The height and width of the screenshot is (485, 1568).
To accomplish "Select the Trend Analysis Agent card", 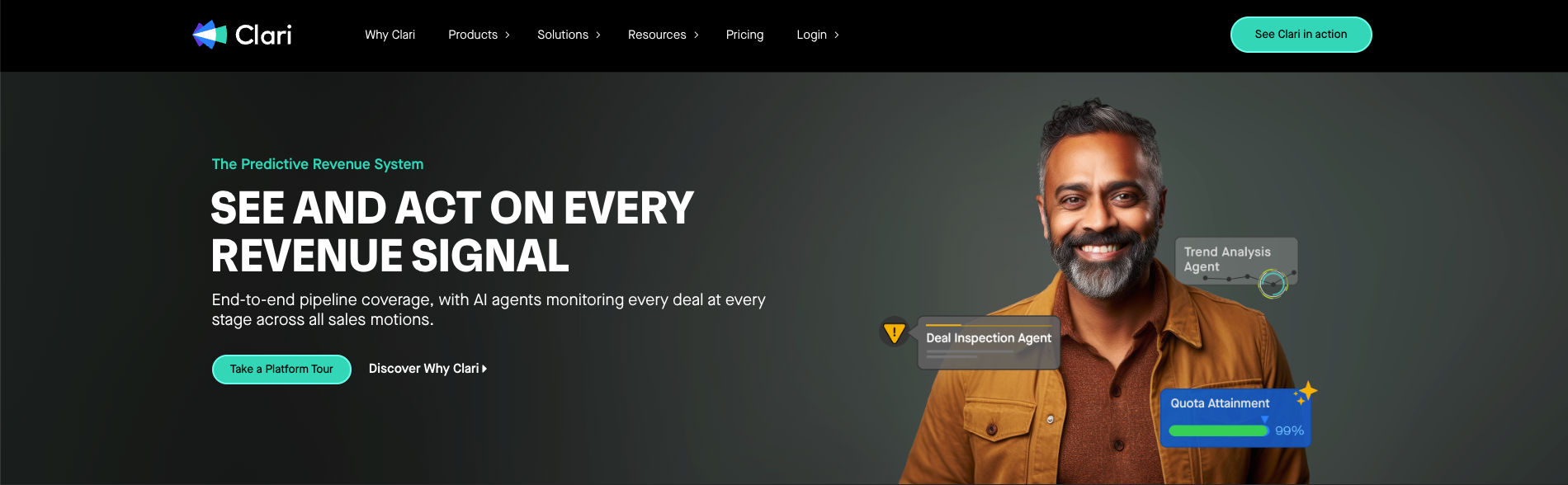I will click(1236, 261).
